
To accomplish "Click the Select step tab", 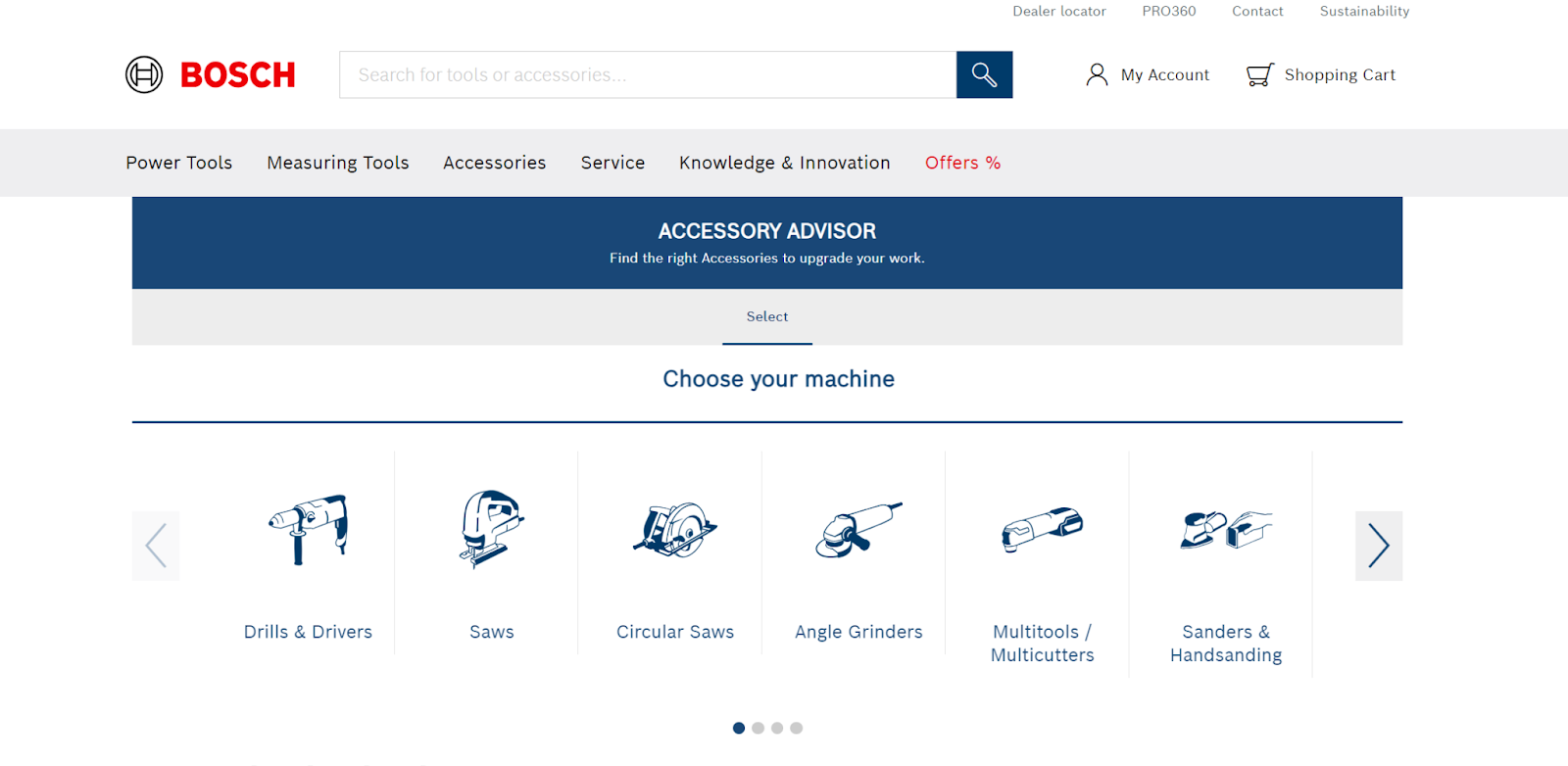I will [767, 316].
